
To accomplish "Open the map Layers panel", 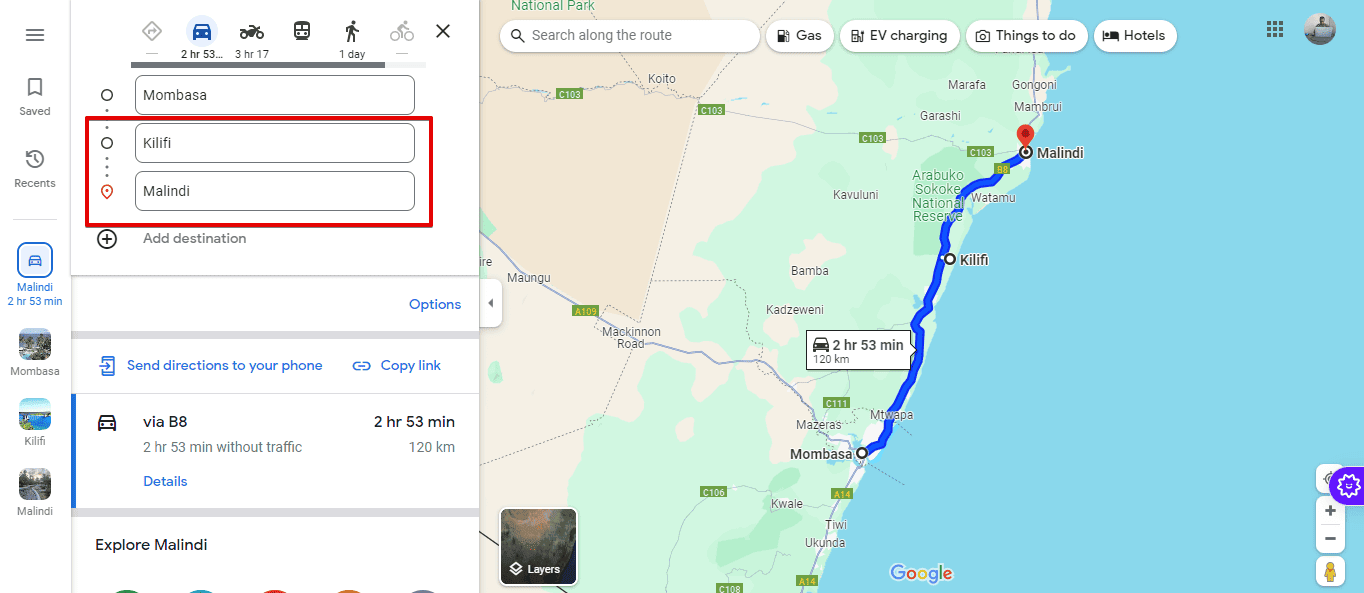I will click(538, 546).
